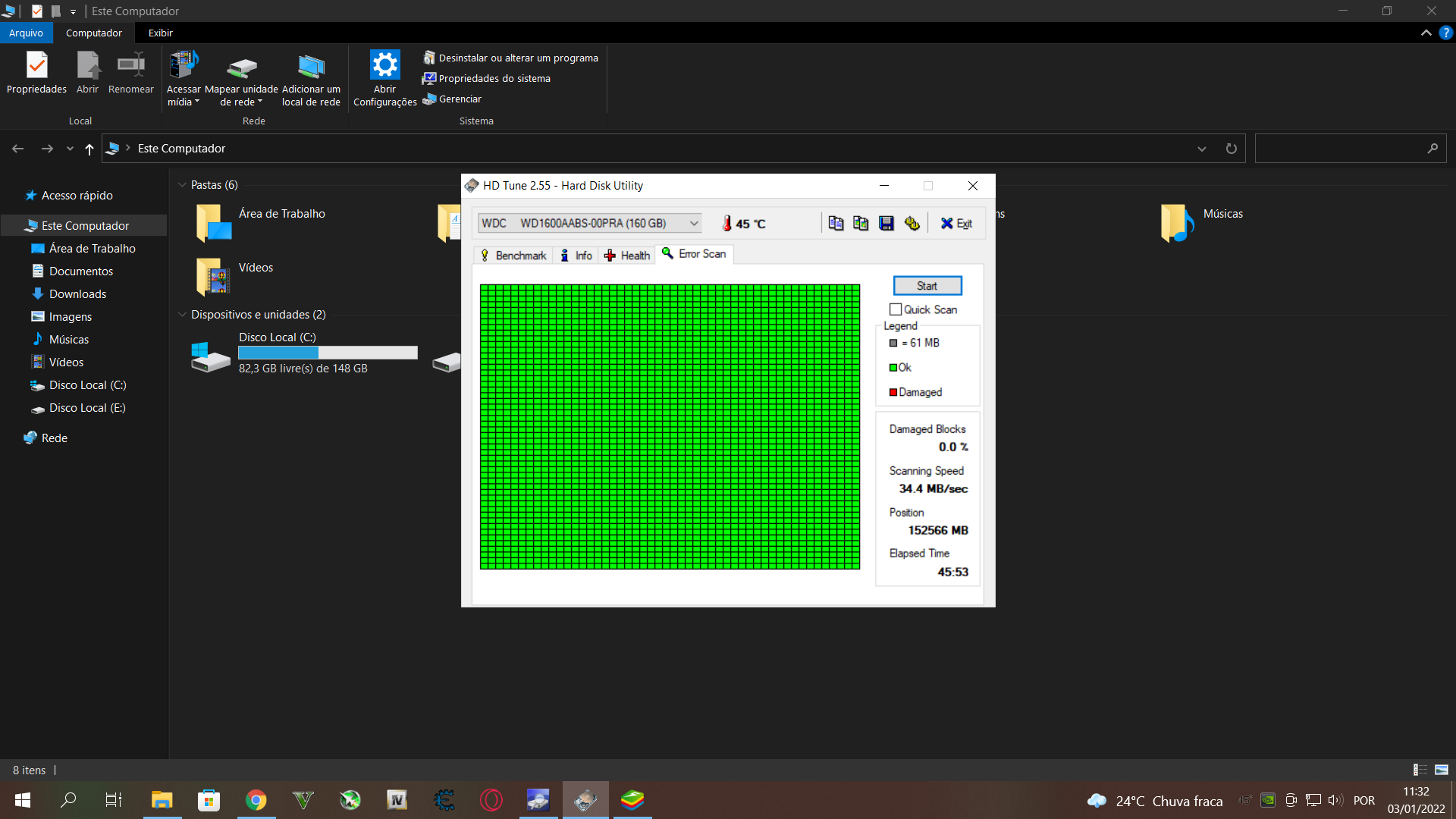This screenshot has height=819, width=1456.
Task: Select Downloads in the sidebar
Action: [x=77, y=294]
